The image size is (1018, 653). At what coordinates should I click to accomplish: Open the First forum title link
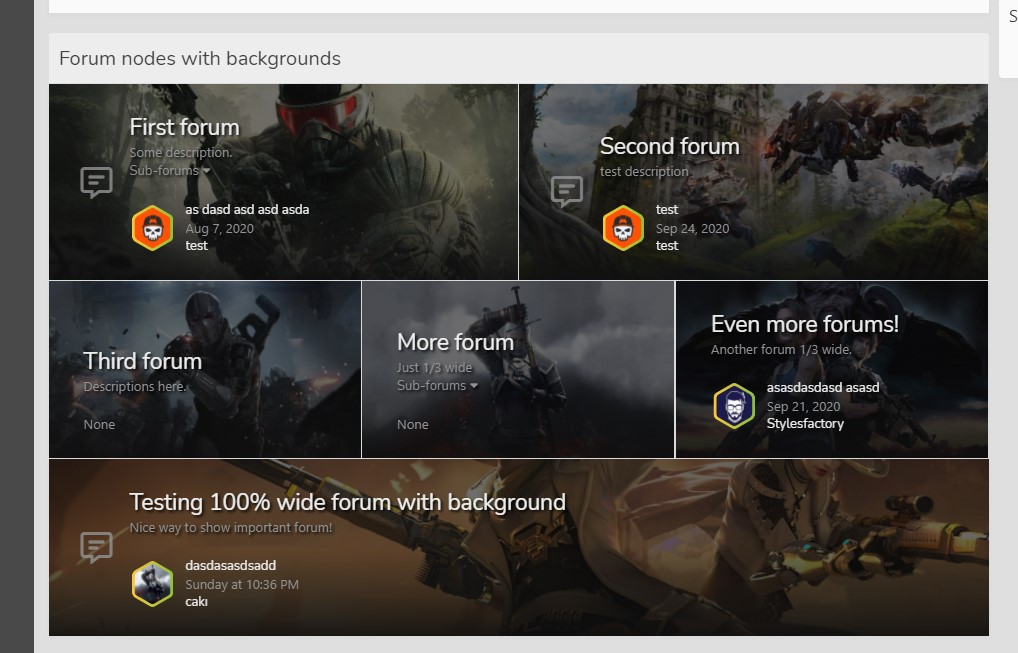click(x=184, y=127)
